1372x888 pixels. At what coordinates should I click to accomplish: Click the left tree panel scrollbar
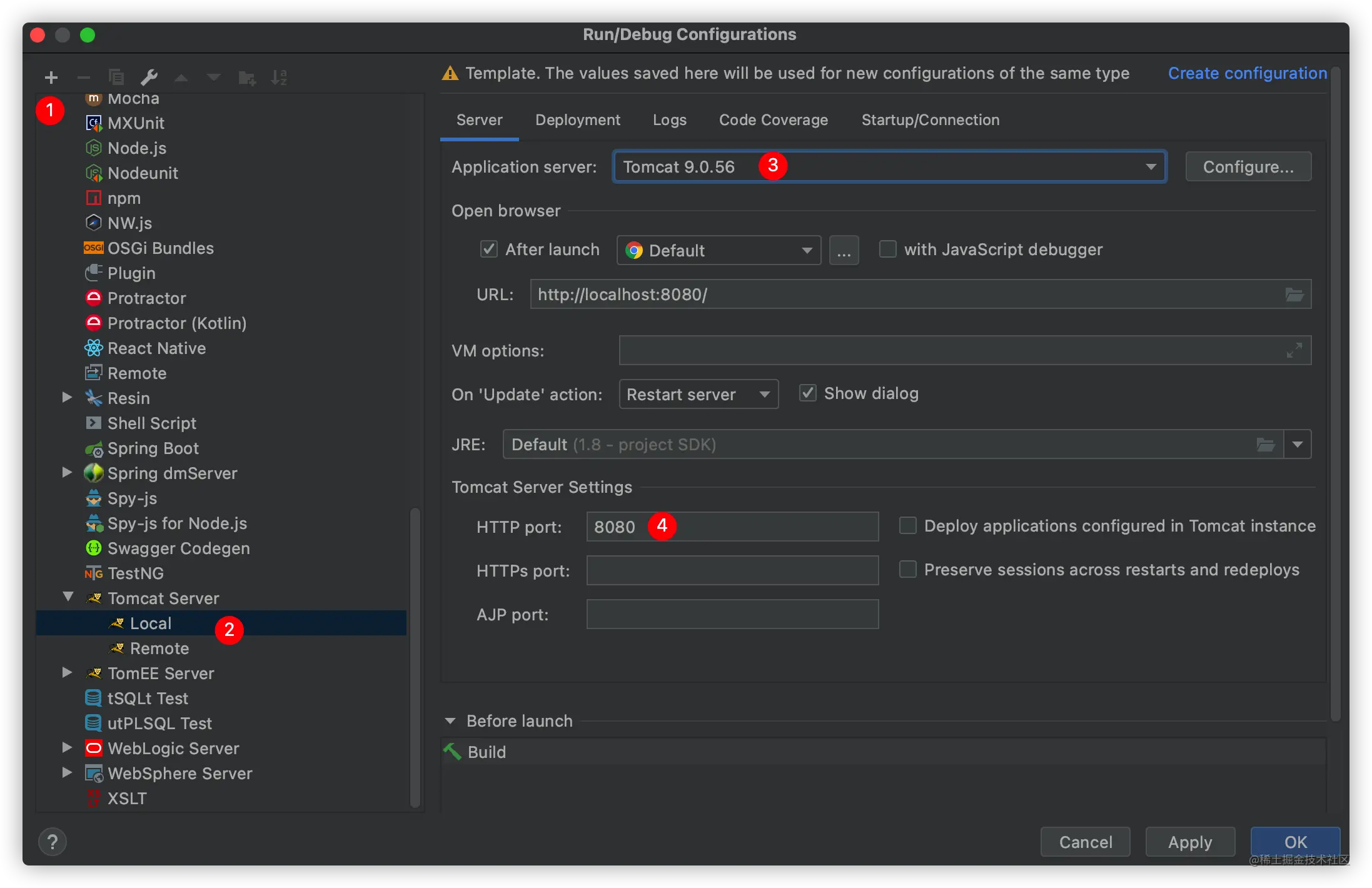pyautogui.click(x=415, y=657)
